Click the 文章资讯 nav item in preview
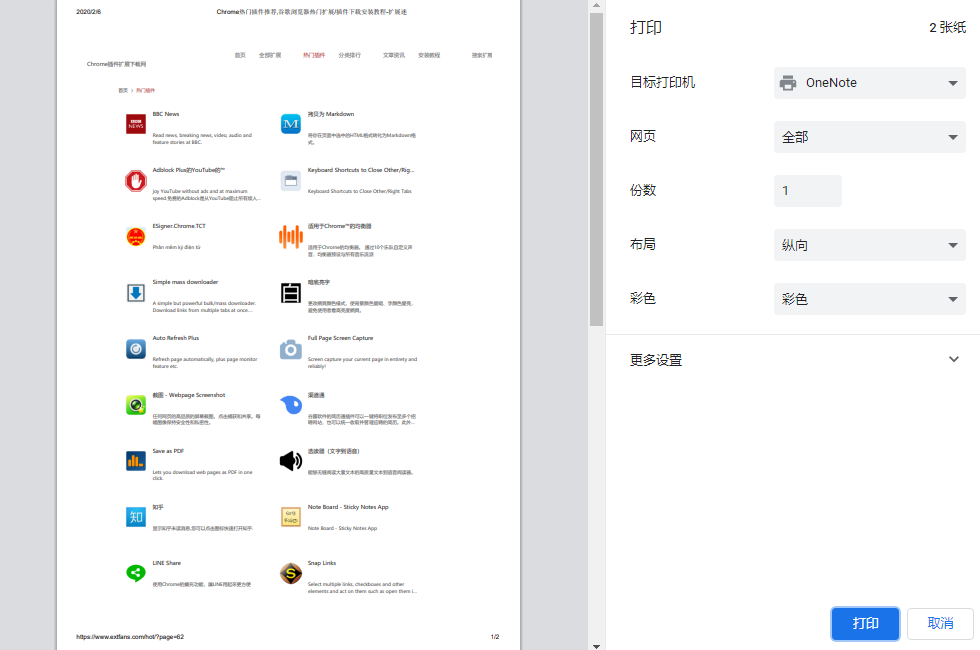Viewport: 980px width, 650px height. pyautogui.click(x=394, y=55)
